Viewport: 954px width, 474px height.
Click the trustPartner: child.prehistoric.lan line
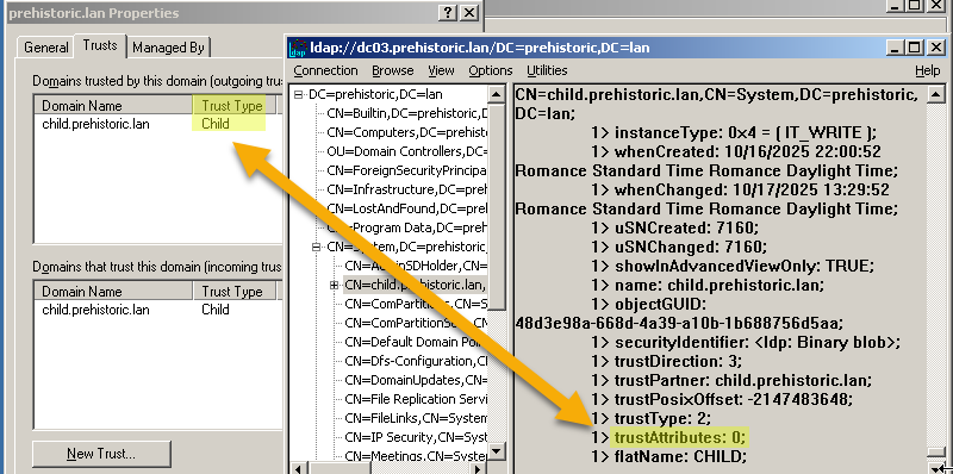[x=733, y=380]
